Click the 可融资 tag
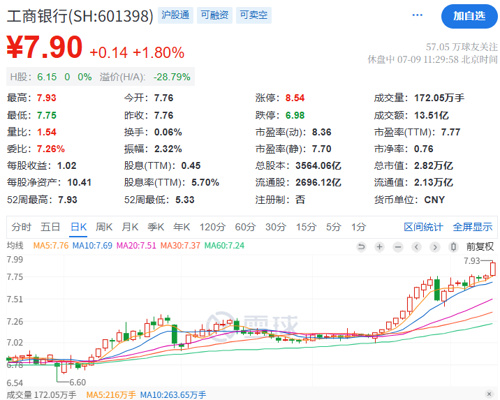This screenshot has width=500, height=400. point(215,15)
